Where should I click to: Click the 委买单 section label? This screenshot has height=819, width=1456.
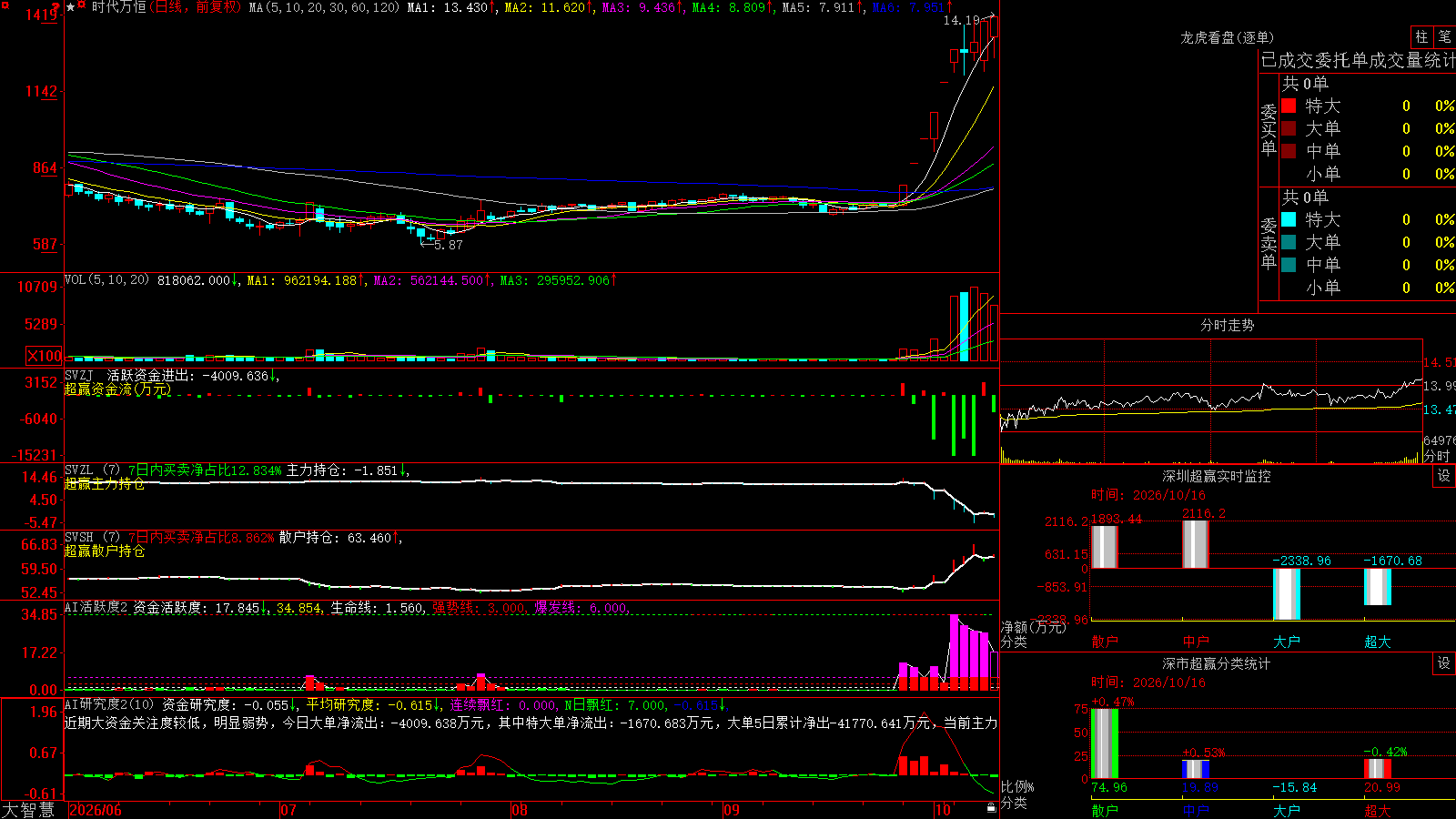[x=1269, y=129]
